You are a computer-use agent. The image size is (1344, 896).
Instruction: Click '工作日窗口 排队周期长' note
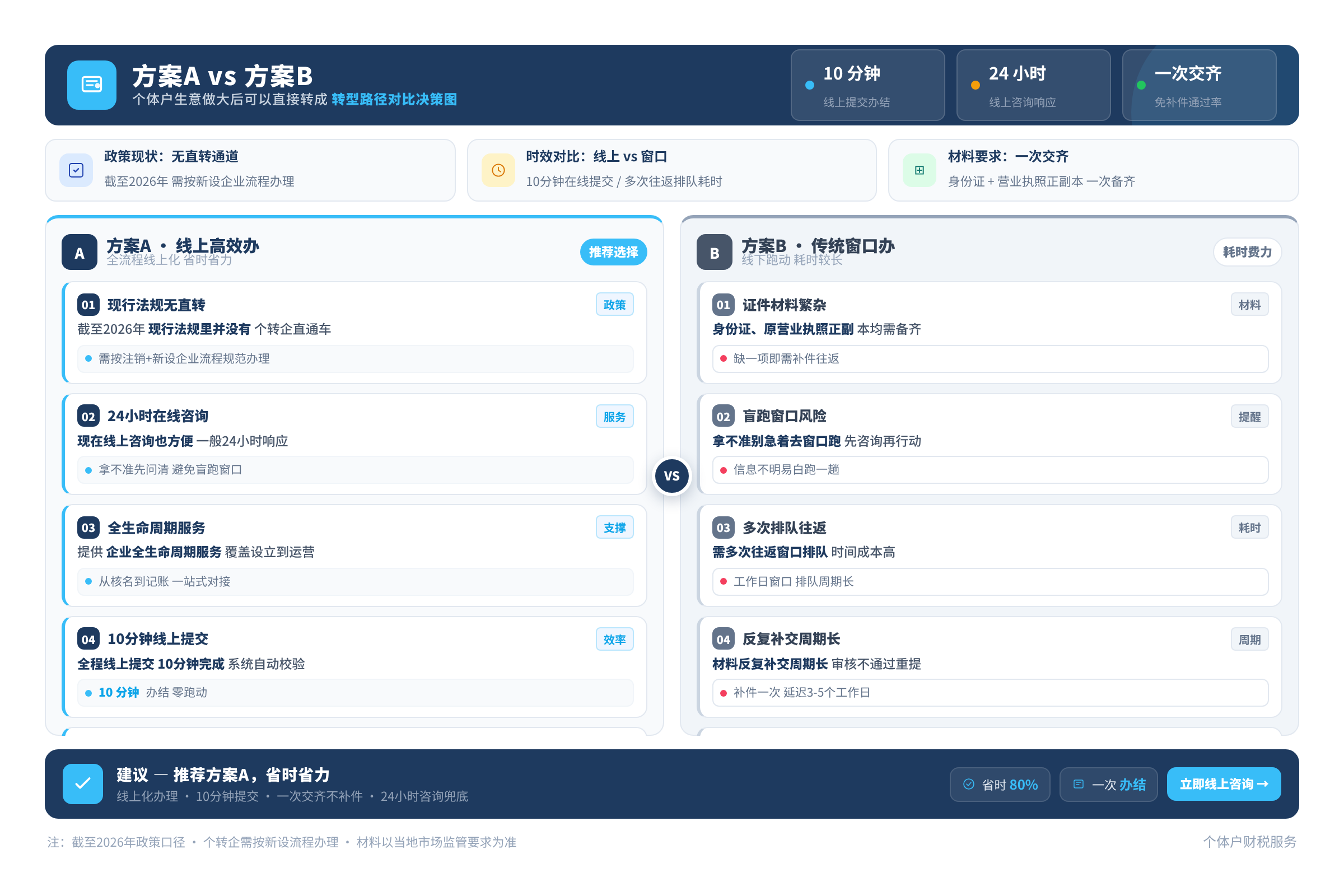pyautogui.click(x=990, y=582)
